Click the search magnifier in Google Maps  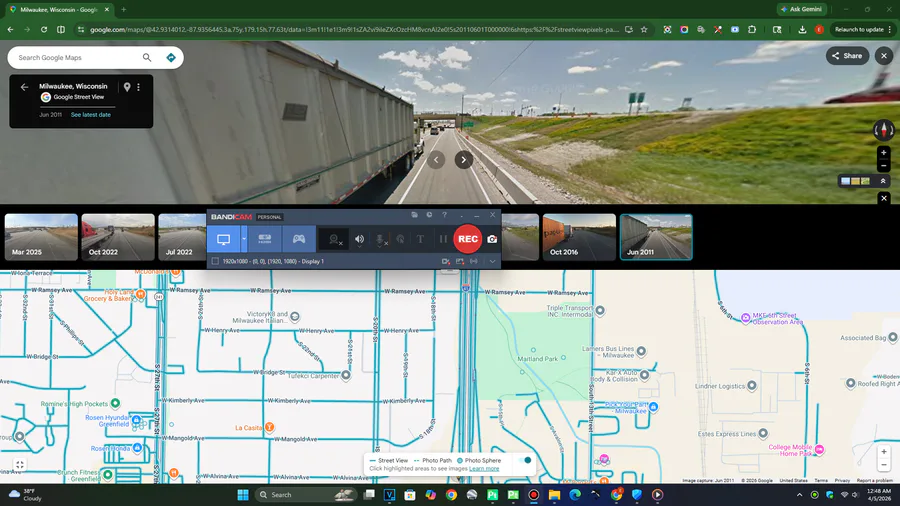click(147, 57)
